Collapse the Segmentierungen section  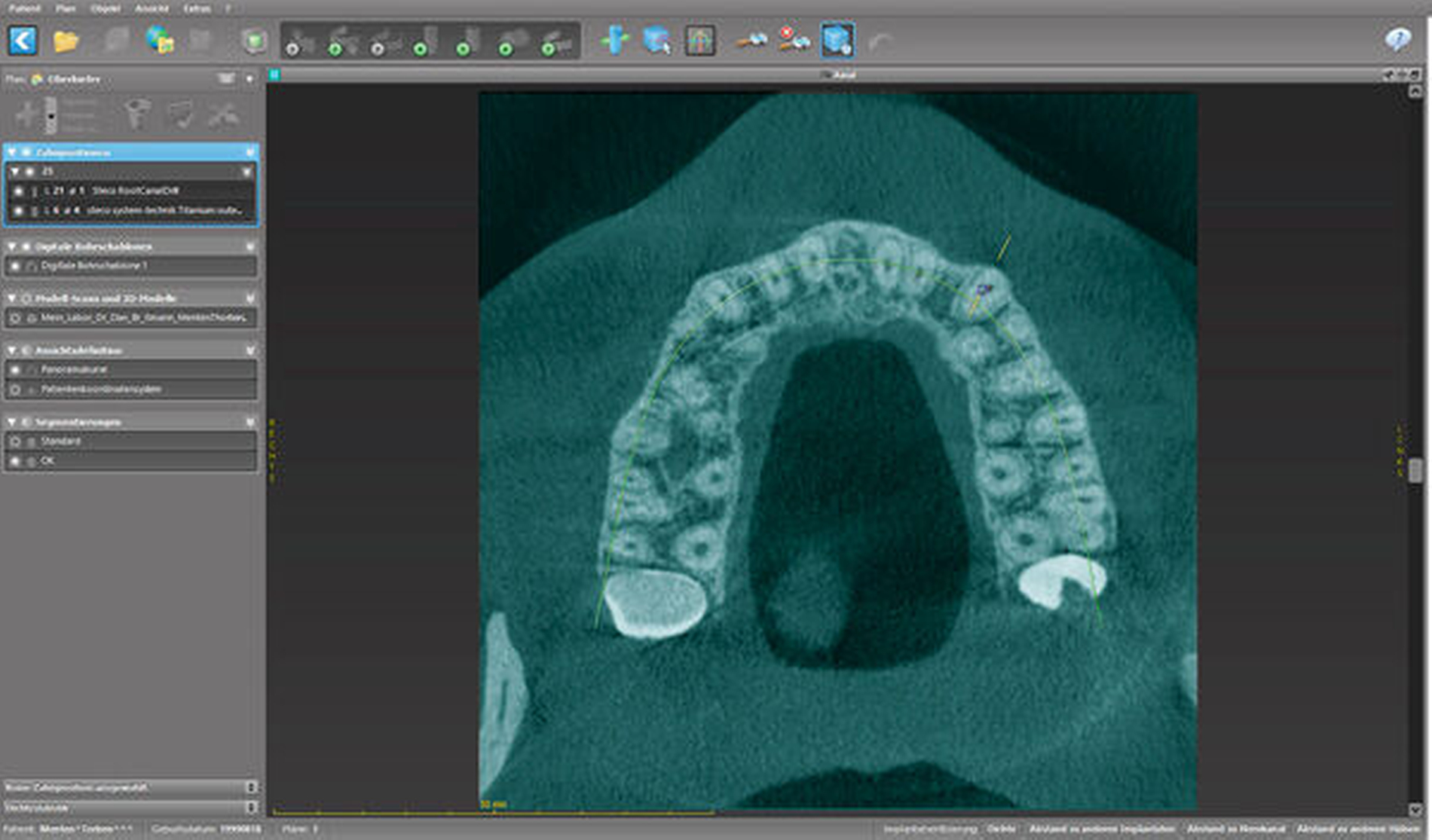12,422
